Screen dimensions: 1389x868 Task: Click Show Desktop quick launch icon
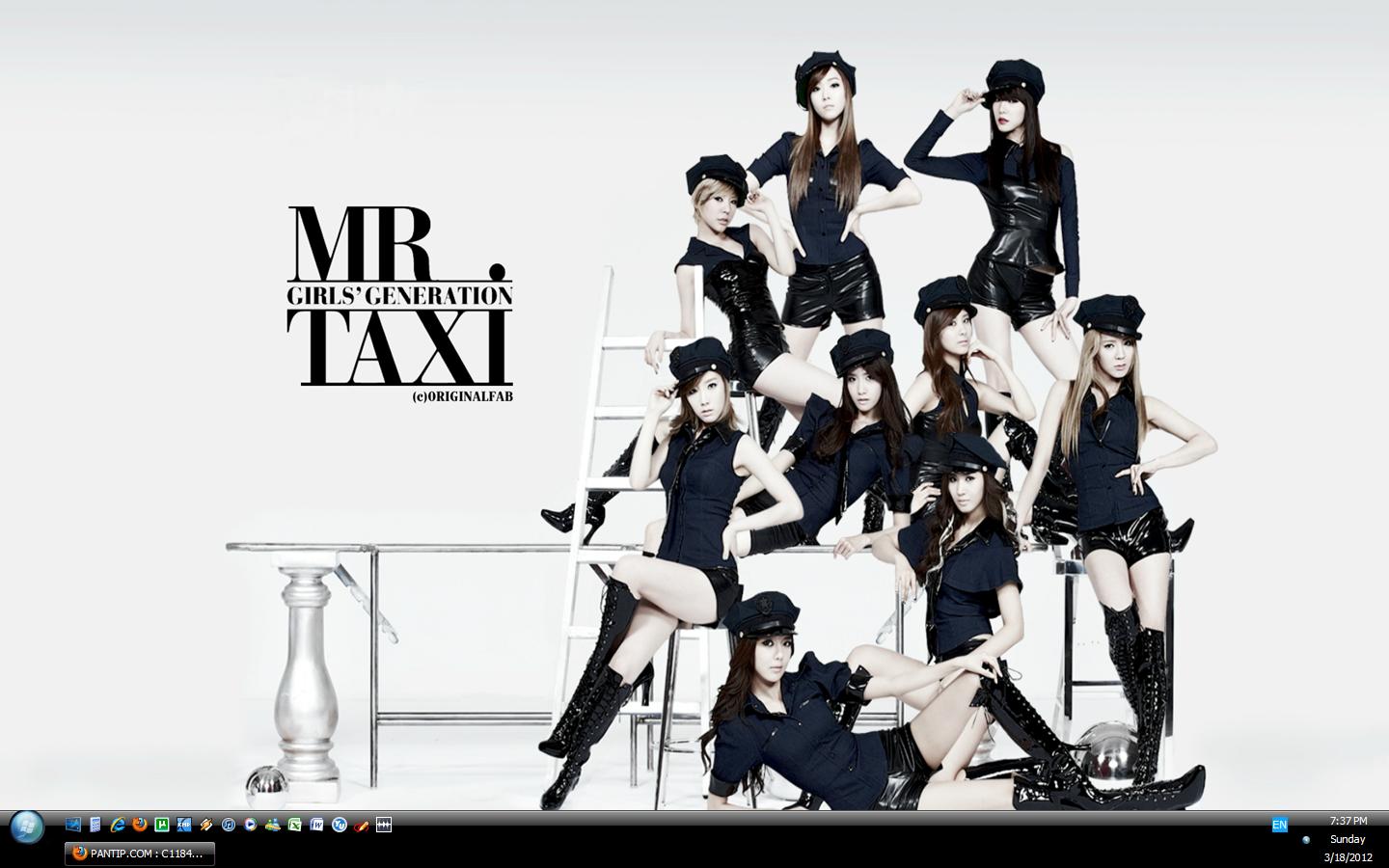coord(73,825)
